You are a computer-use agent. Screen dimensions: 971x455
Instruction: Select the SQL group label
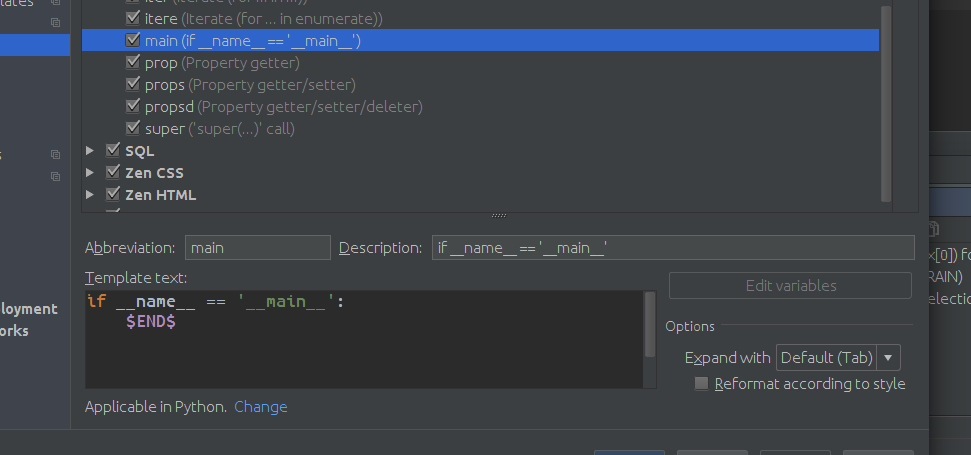click(x=140, y=151)
